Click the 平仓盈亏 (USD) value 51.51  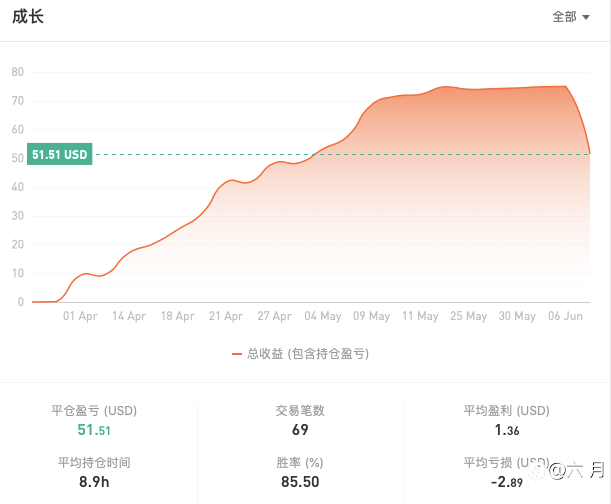point(94,430)
